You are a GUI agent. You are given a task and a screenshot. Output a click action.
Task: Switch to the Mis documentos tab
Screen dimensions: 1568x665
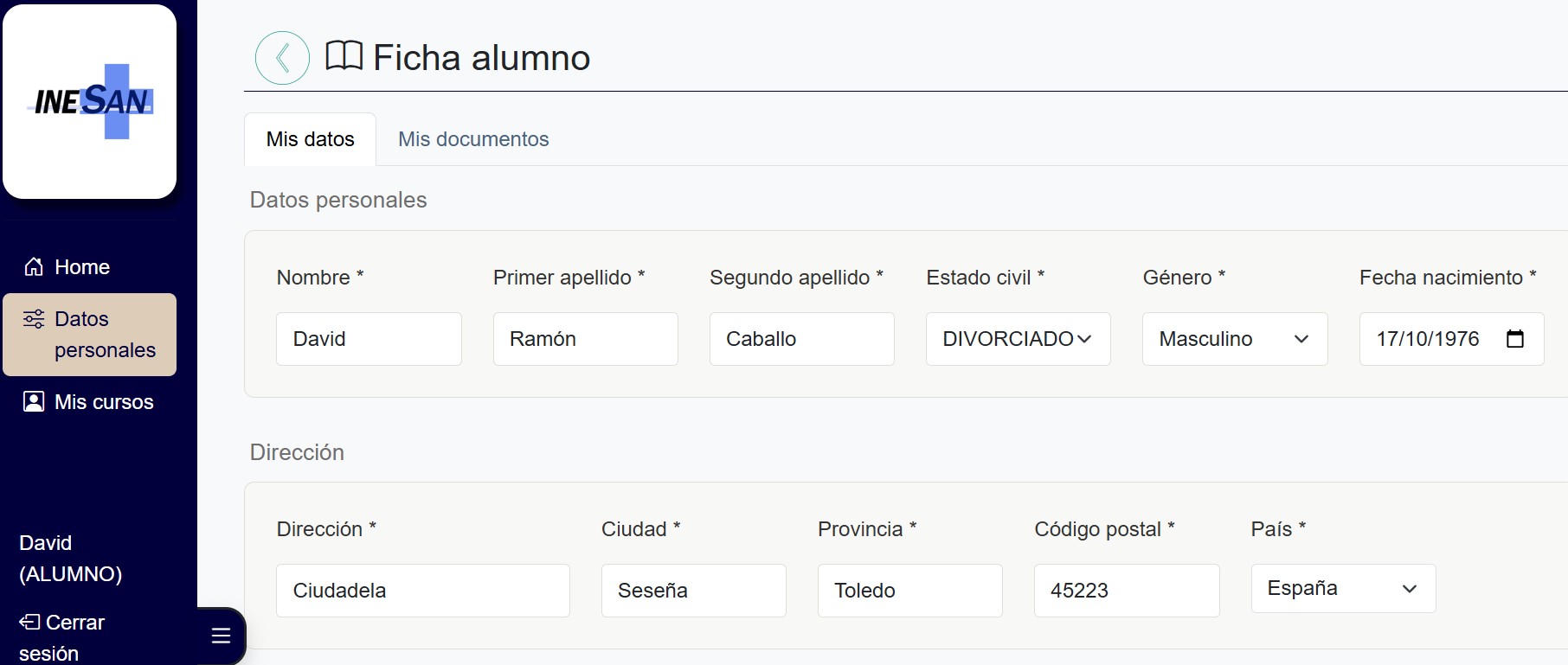[x=473, y=139]
